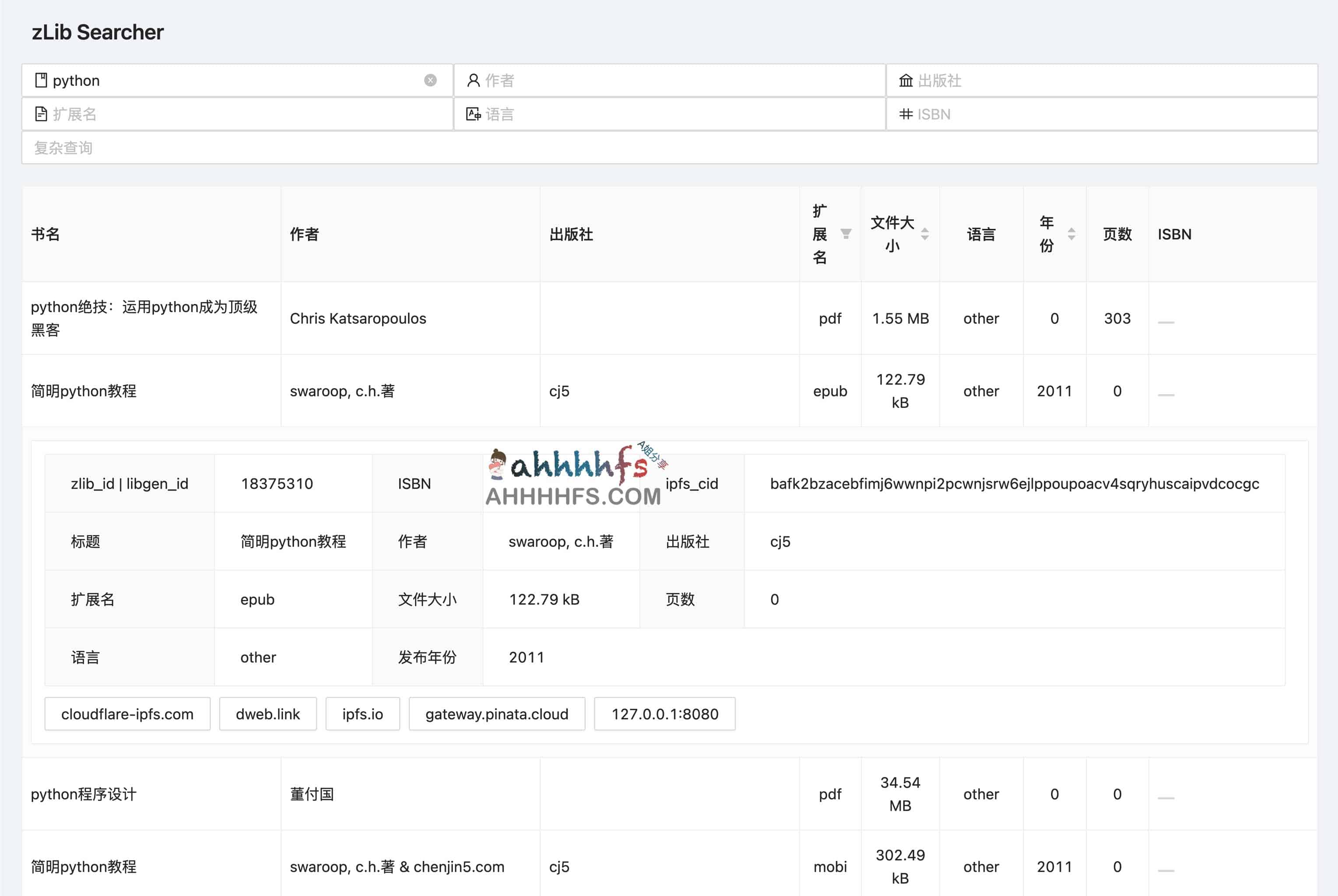Select cloudflare-ipfs.com download gateway
Viewport: 1338px width, 896px height.
127,714
